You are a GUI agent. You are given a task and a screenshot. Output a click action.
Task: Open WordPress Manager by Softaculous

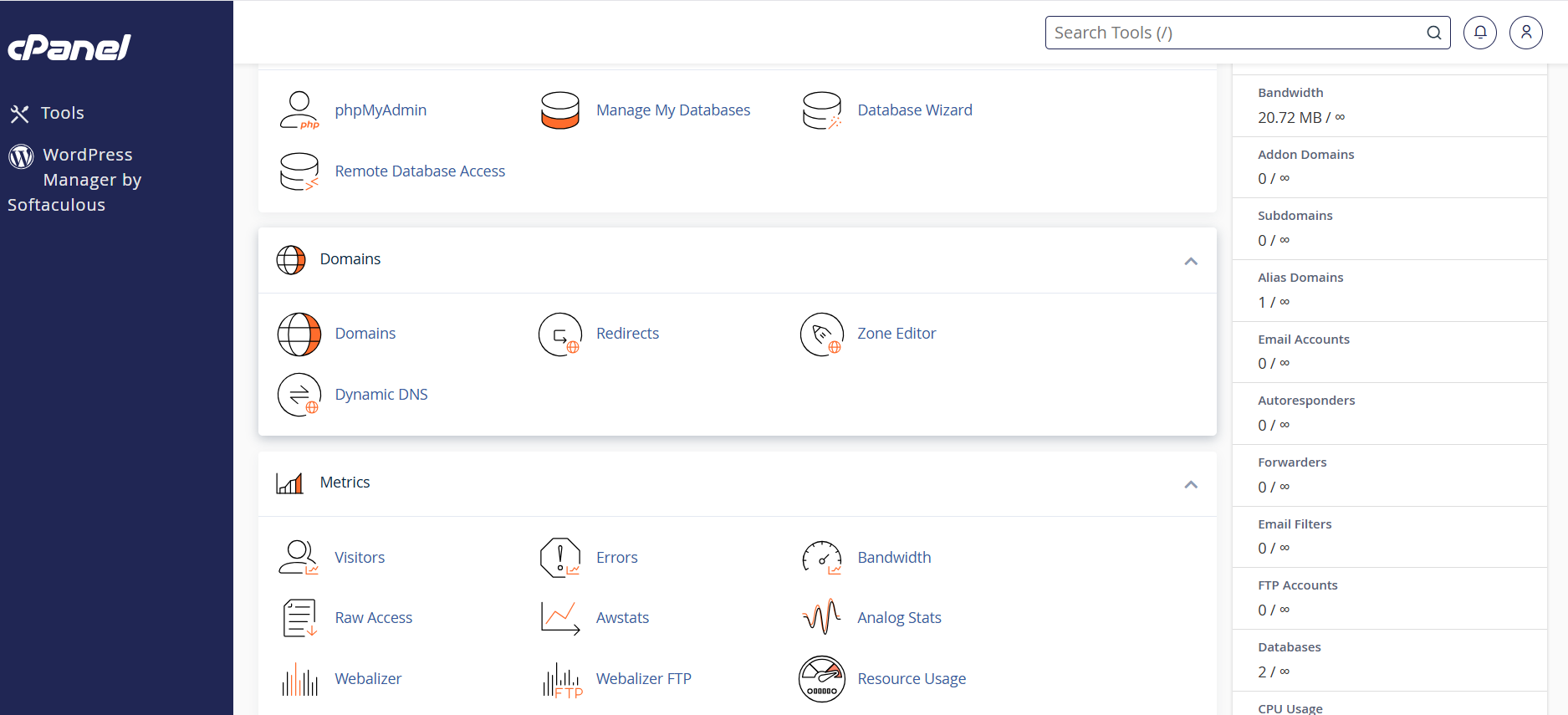coord(74,180)
